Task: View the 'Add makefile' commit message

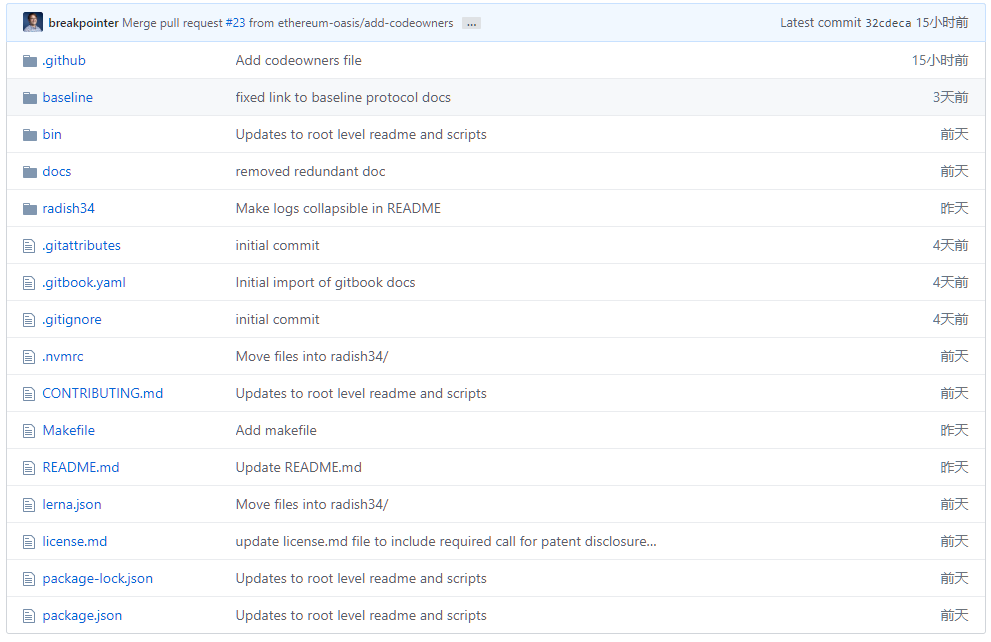Action: tap(276, 431)
